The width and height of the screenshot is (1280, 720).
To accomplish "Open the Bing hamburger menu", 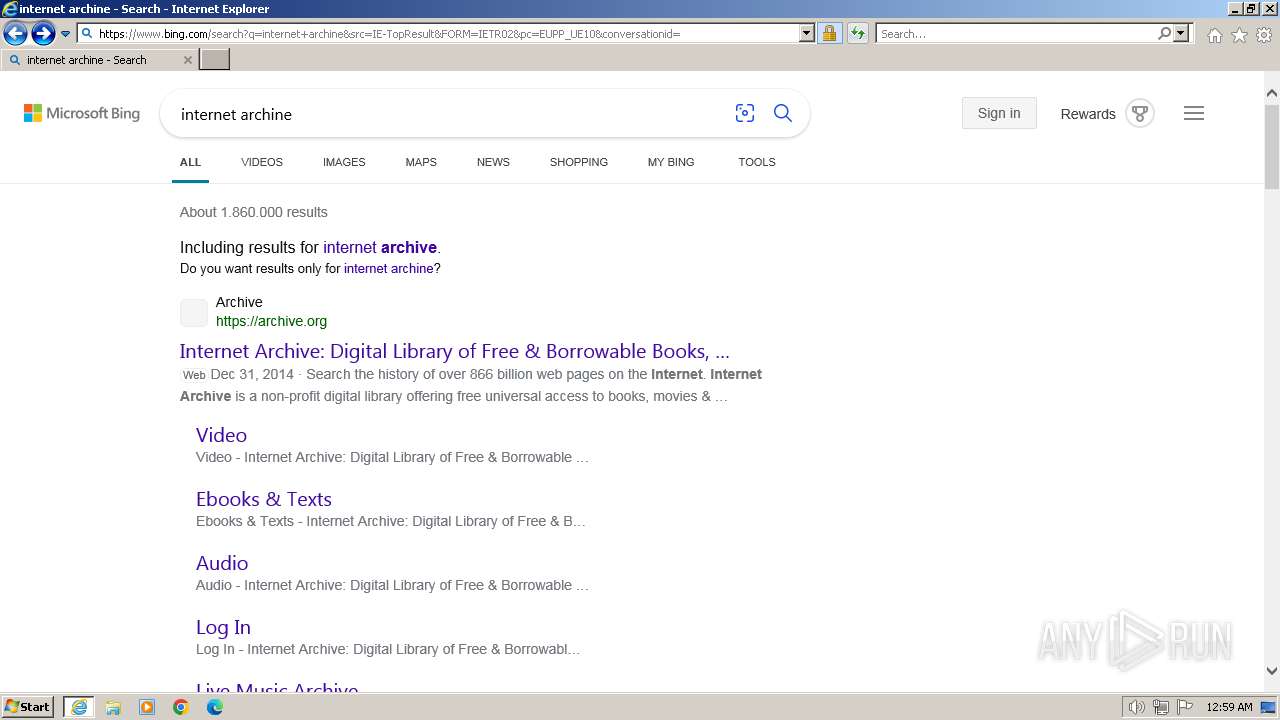I will (1194, 113).
